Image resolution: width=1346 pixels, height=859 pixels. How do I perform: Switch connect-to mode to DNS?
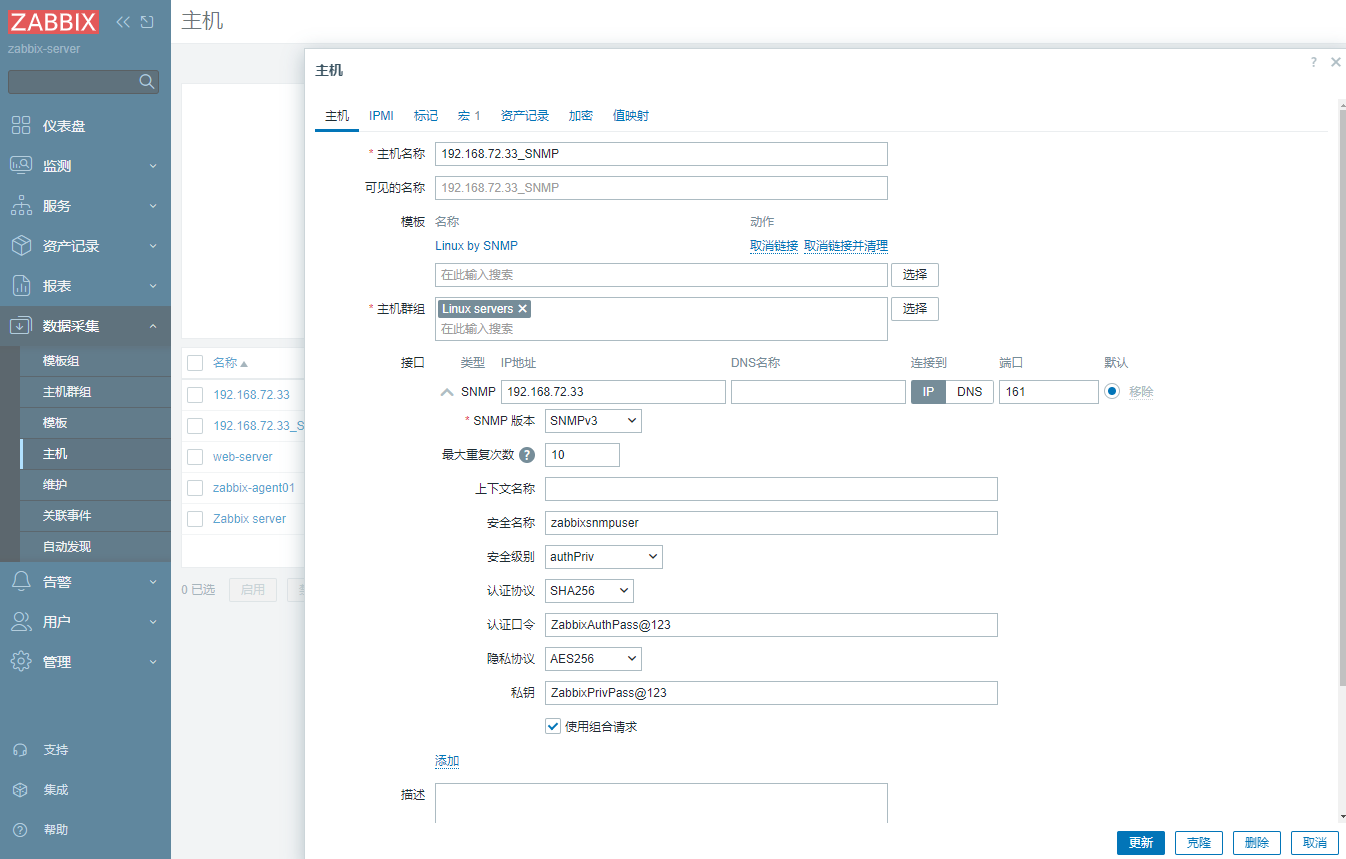tap(969, 392)
